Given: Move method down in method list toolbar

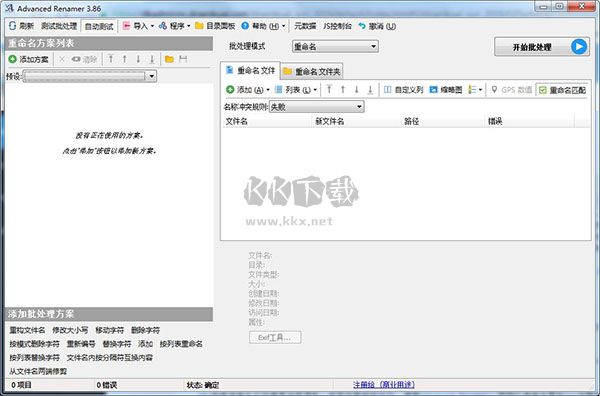Looking at the screenshot, I should click(138, 59).
